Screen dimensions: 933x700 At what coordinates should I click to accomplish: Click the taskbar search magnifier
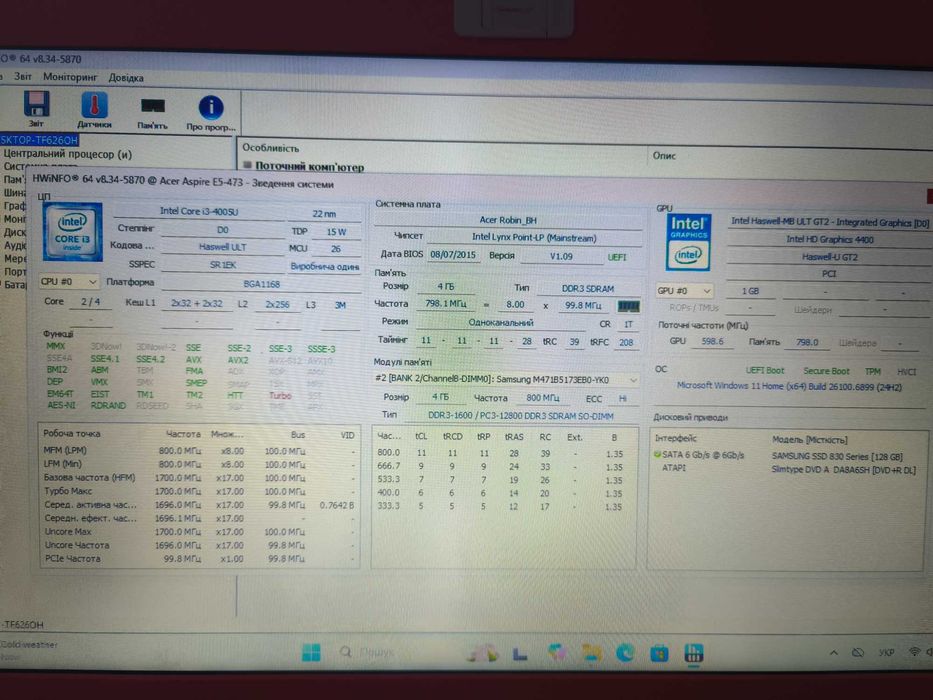pyautogui.click(x=345, y=652)
